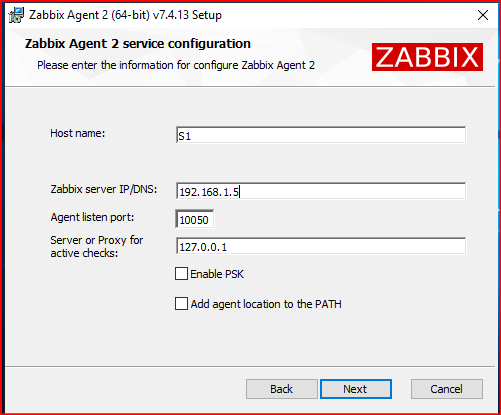Abort setup with the Cancel button

click(447, 389)
